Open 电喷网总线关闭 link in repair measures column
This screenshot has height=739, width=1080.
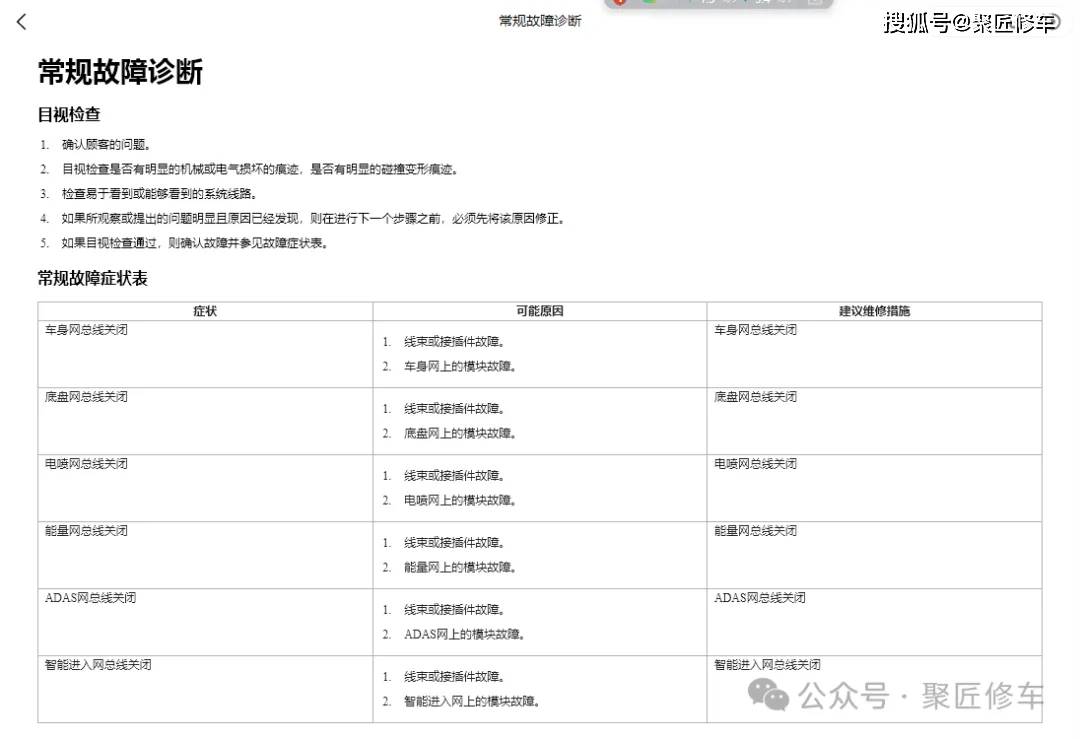click(x=755, y=464)
